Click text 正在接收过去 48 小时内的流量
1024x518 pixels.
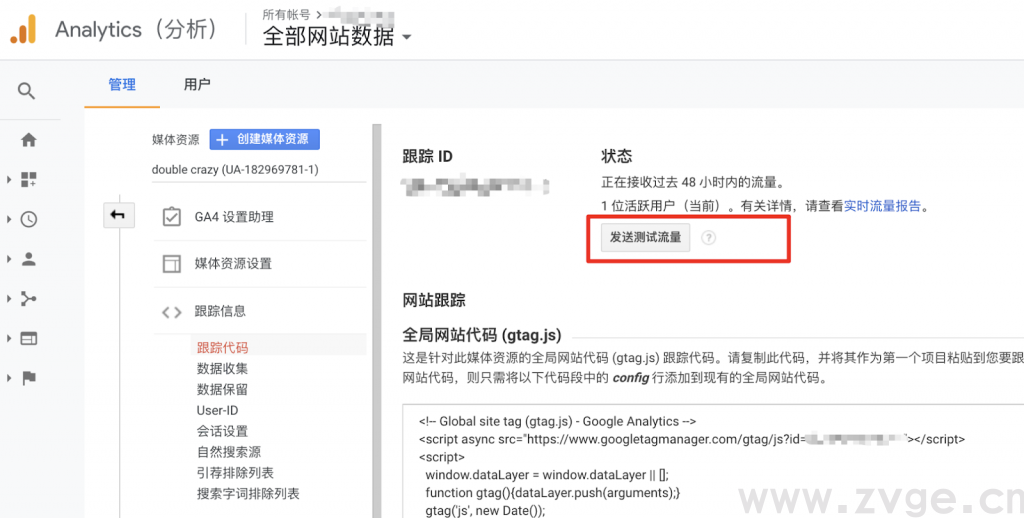pyautogui.click(x=693, y=182)
